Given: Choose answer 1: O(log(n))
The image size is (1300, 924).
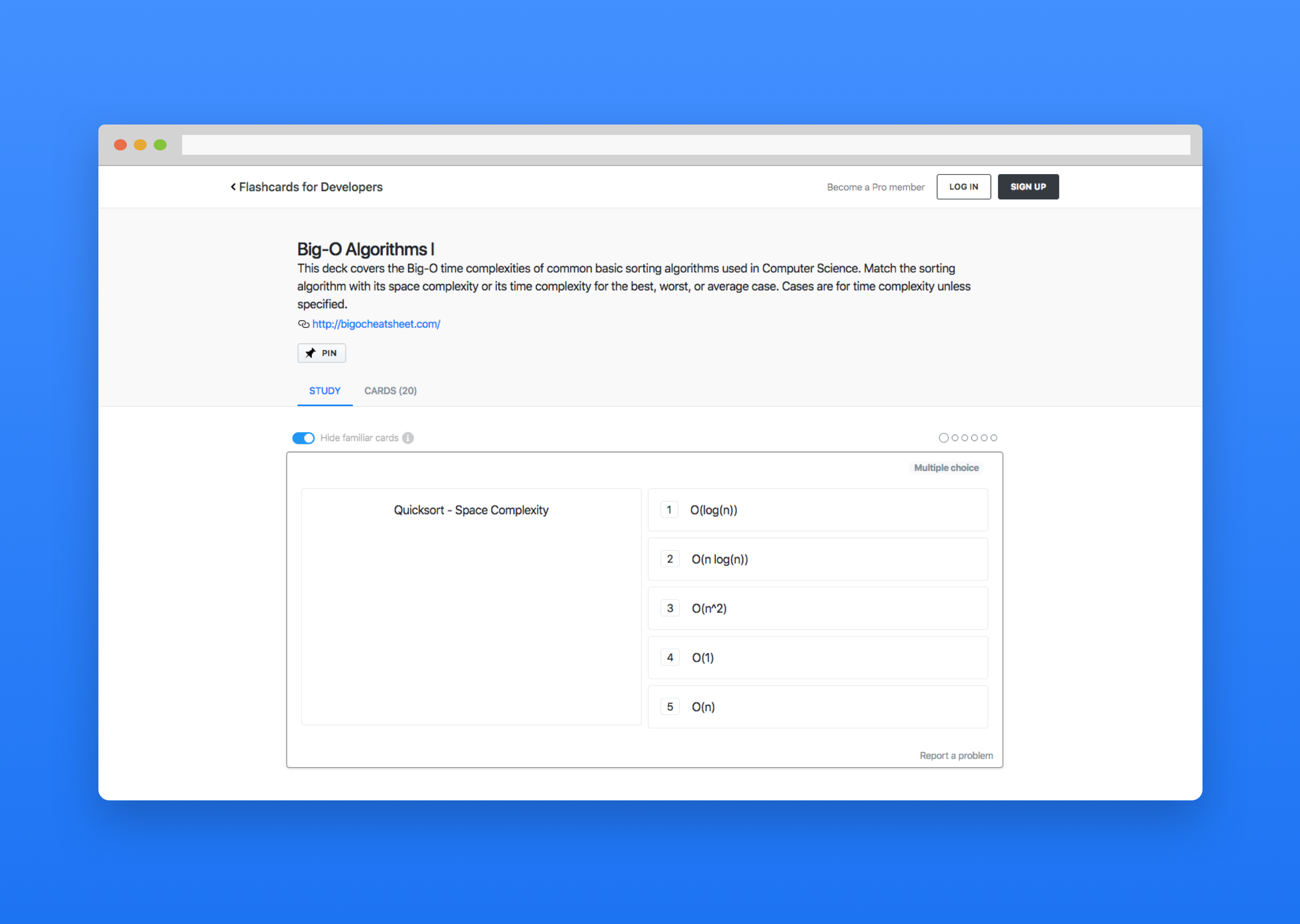Looking at the screenshot, I should pyautogui.click(x=818, y=510).
